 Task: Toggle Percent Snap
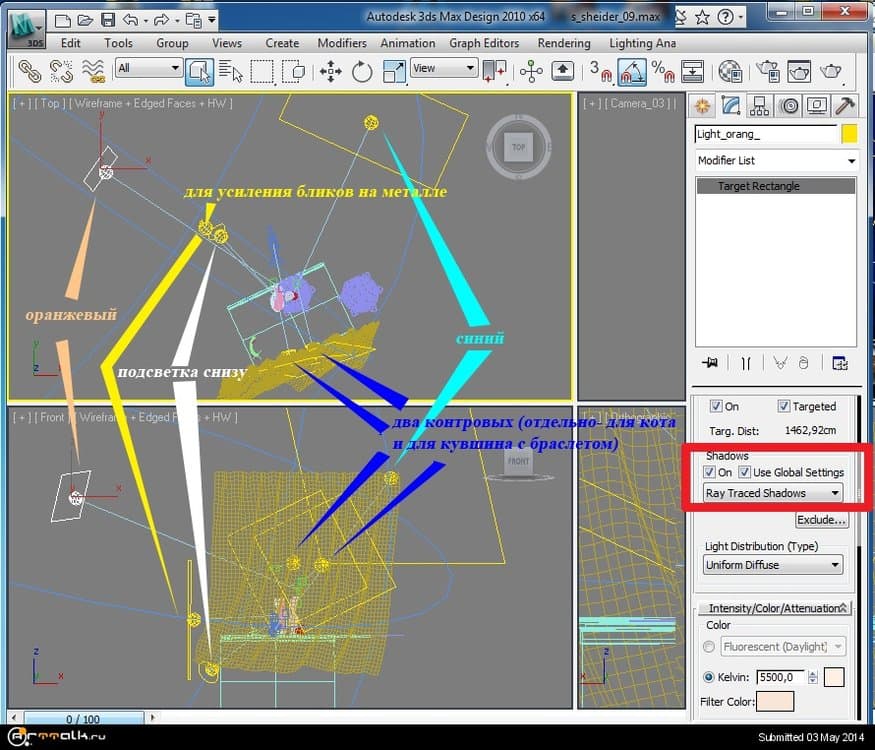pyautogui.click(x=663, y=71)
